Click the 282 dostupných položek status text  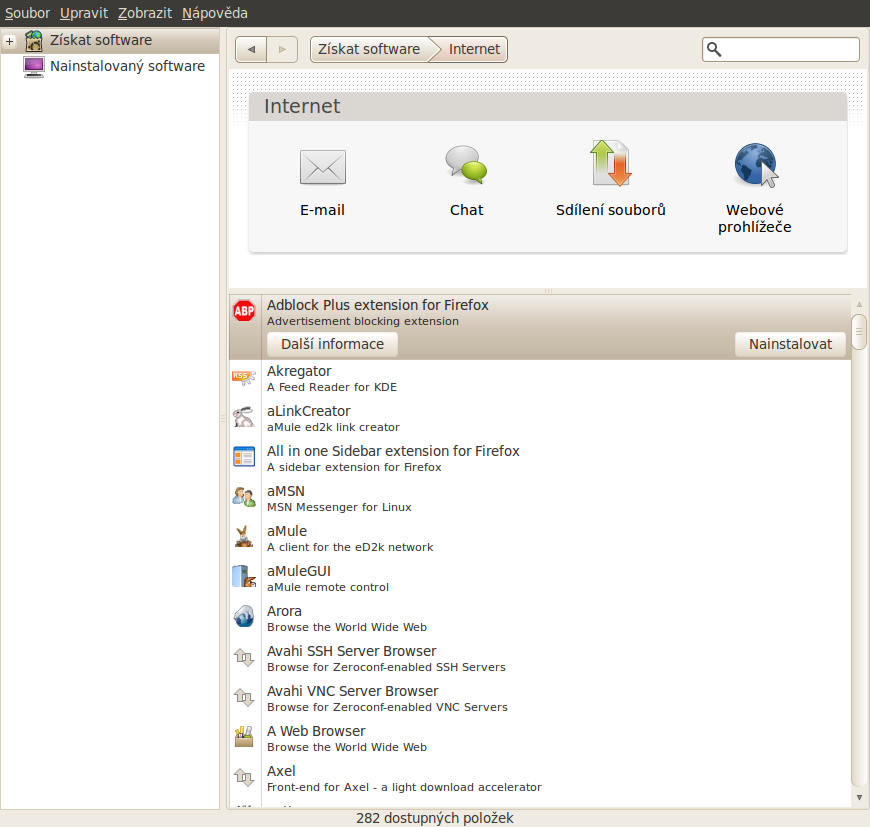coord(434,818)
